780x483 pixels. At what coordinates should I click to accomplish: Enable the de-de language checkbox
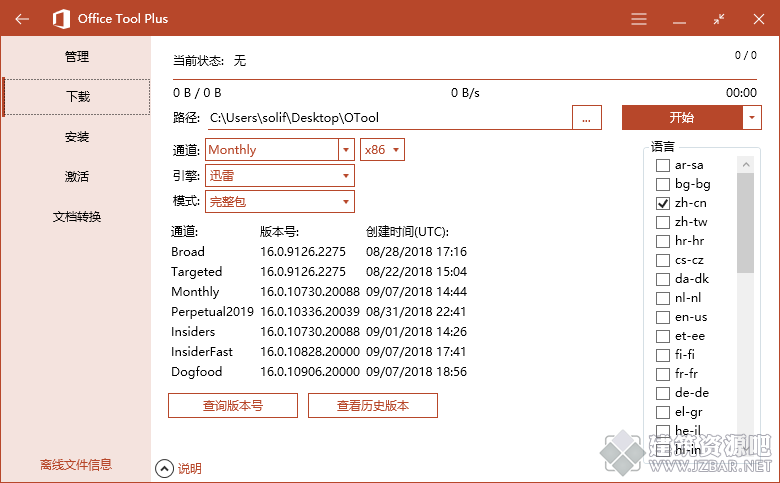tap(663, 393)
